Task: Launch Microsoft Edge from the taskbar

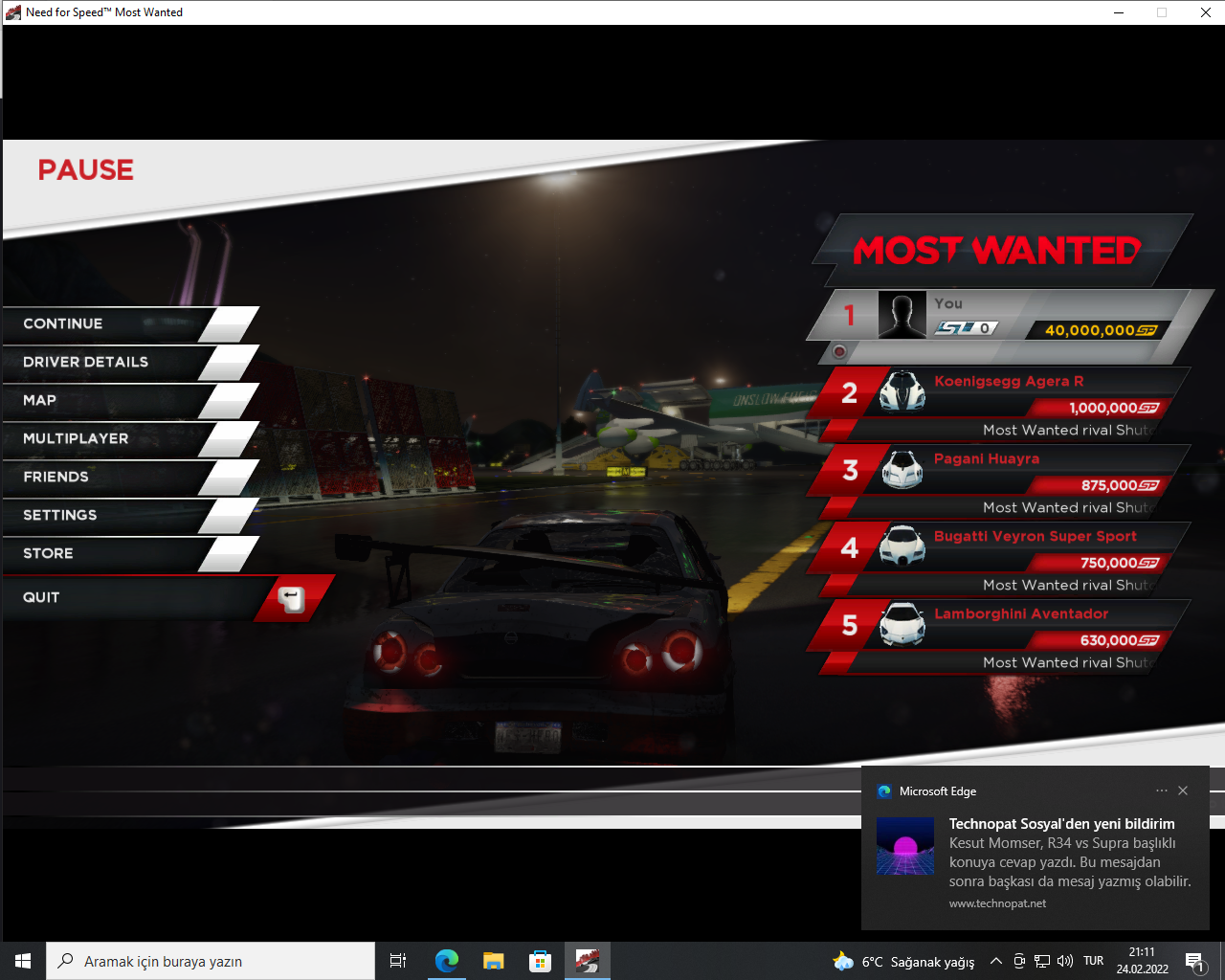Action: click(x=446, y=961)
